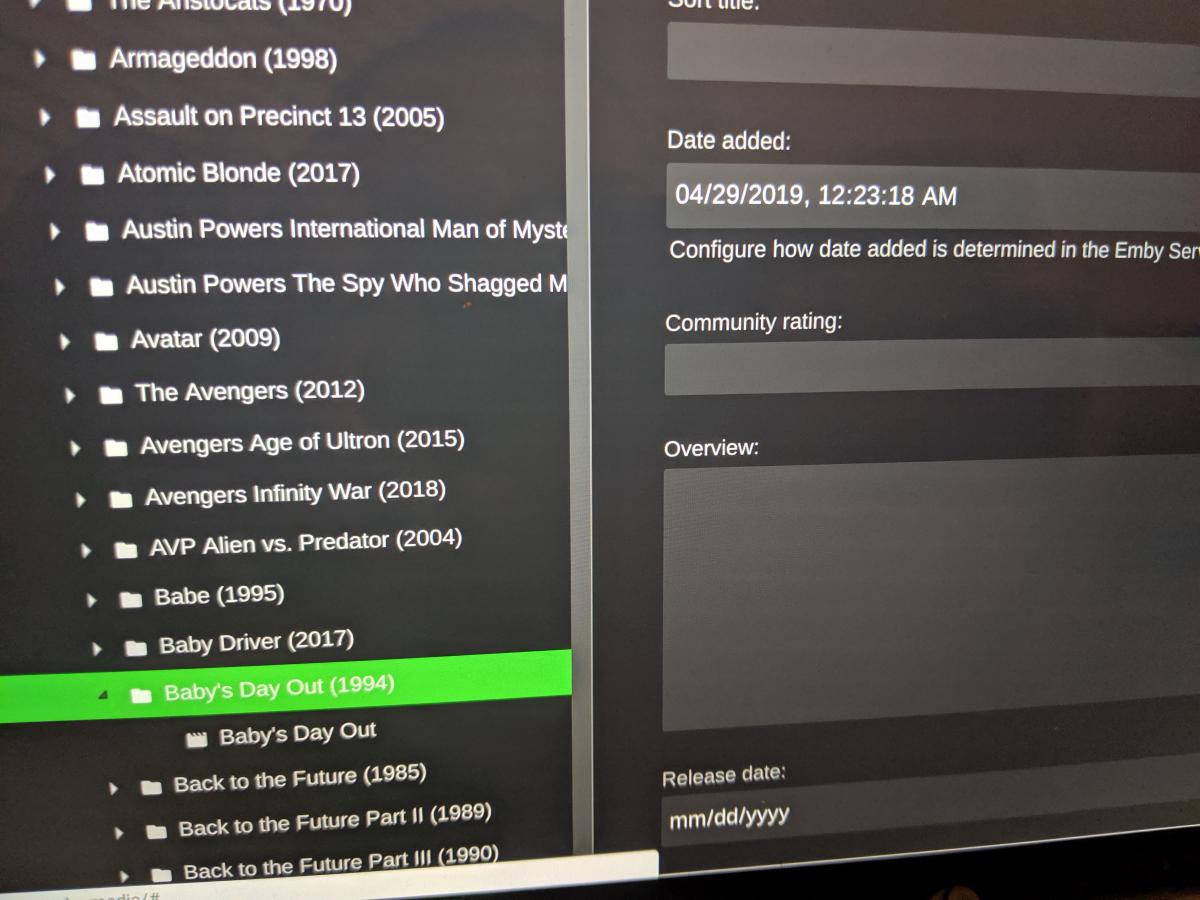Expand the Baby Driver (2017) arrow
This screenshot has height=900, width=1200.
(97, 649)
